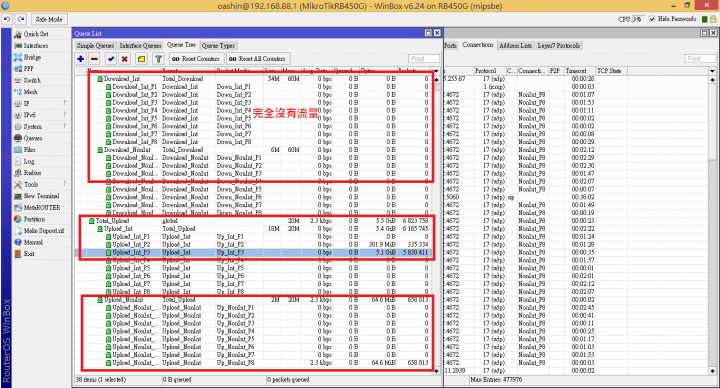Open Interfaces in sidebar

pos(36,45)
